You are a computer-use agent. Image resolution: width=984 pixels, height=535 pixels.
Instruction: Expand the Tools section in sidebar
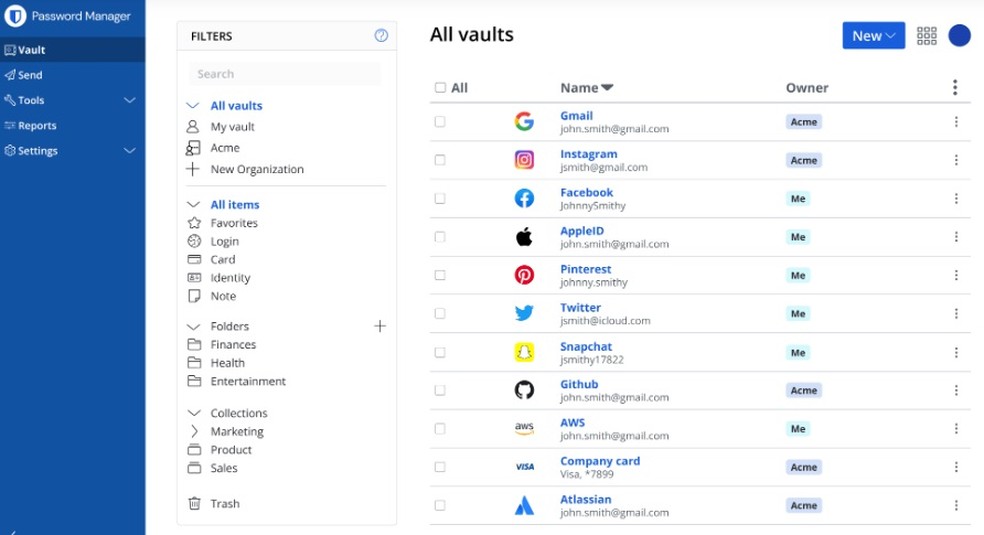coord(129,100)
